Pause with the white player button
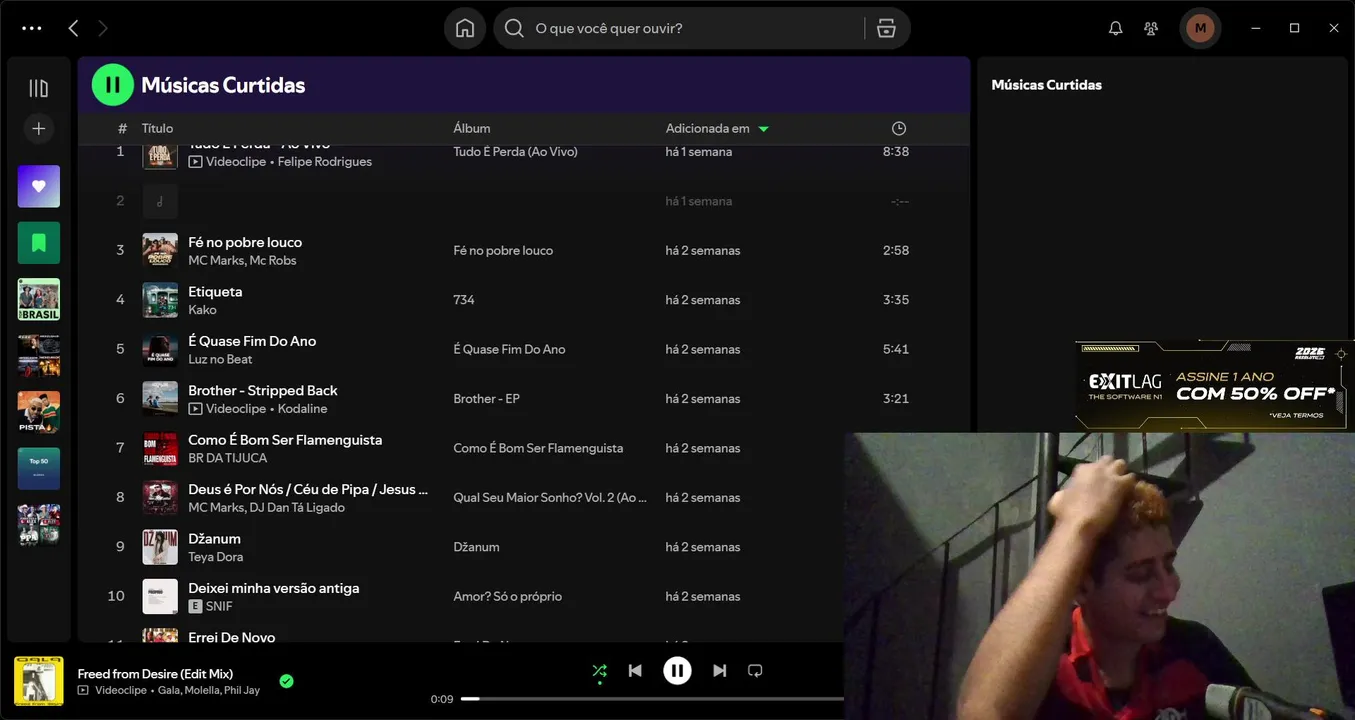This screenshot has width=1355, height=720. pyautogui.click(x=677, y=671)
